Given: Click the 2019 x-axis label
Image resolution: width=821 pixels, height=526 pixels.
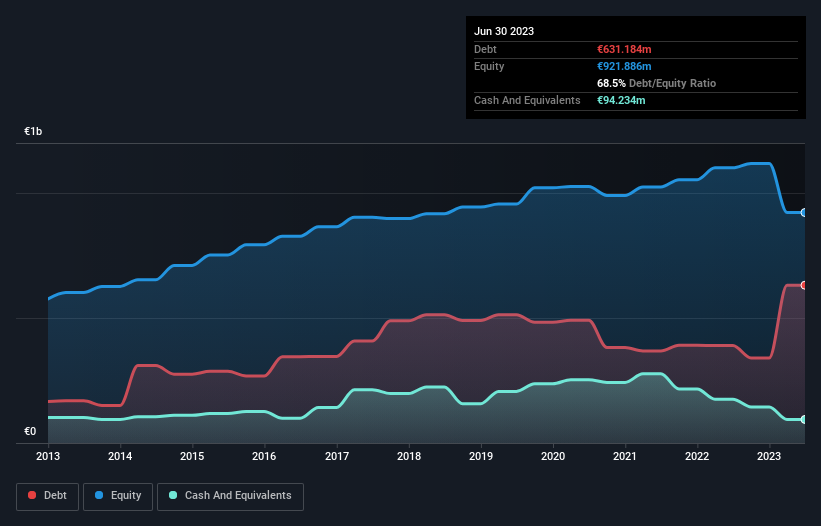Looking at the screenshot, I should [x=481, y=456].
